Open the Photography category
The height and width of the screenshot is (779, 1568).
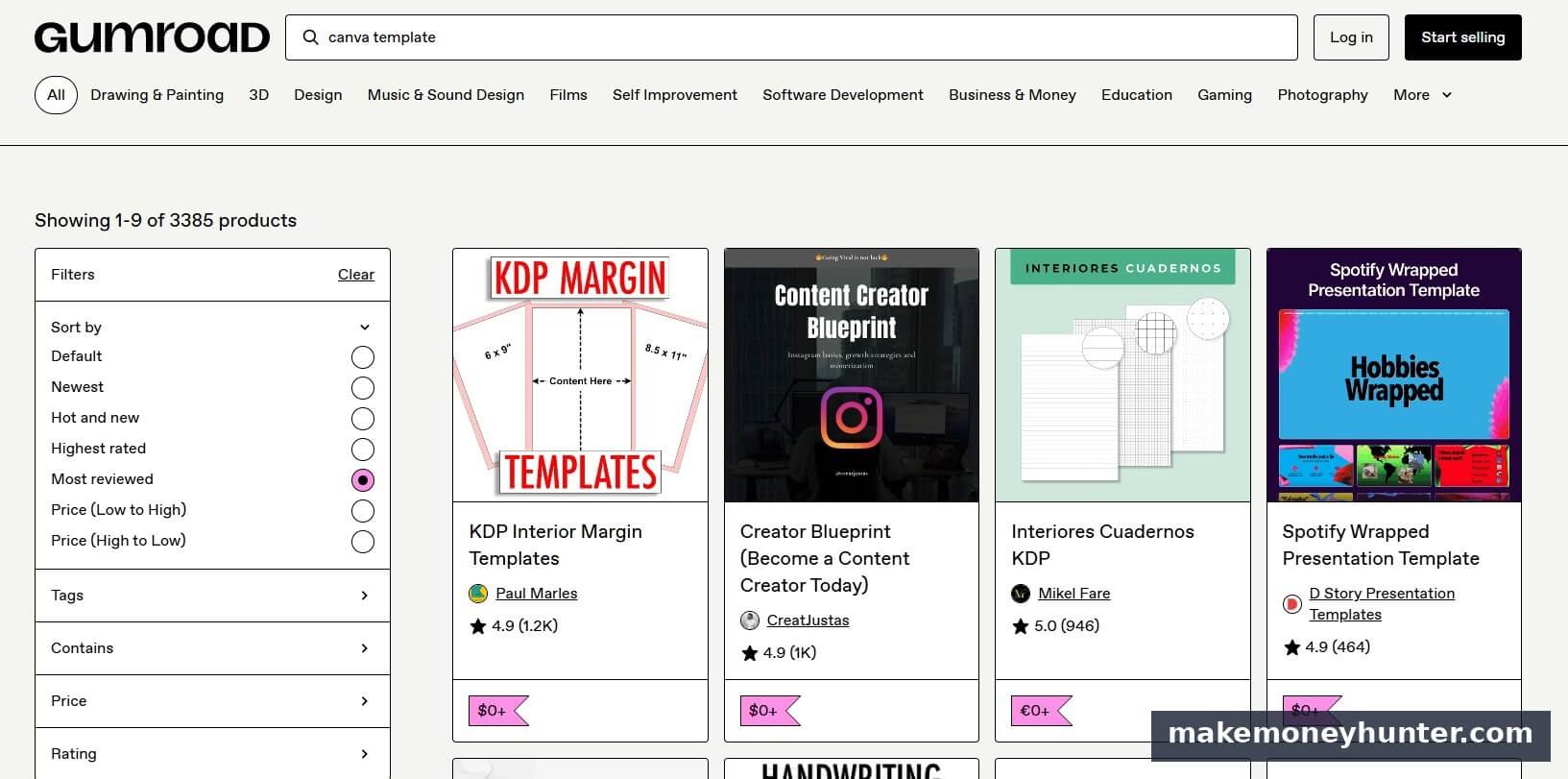pyautogui.click(x=1322, y=95)
